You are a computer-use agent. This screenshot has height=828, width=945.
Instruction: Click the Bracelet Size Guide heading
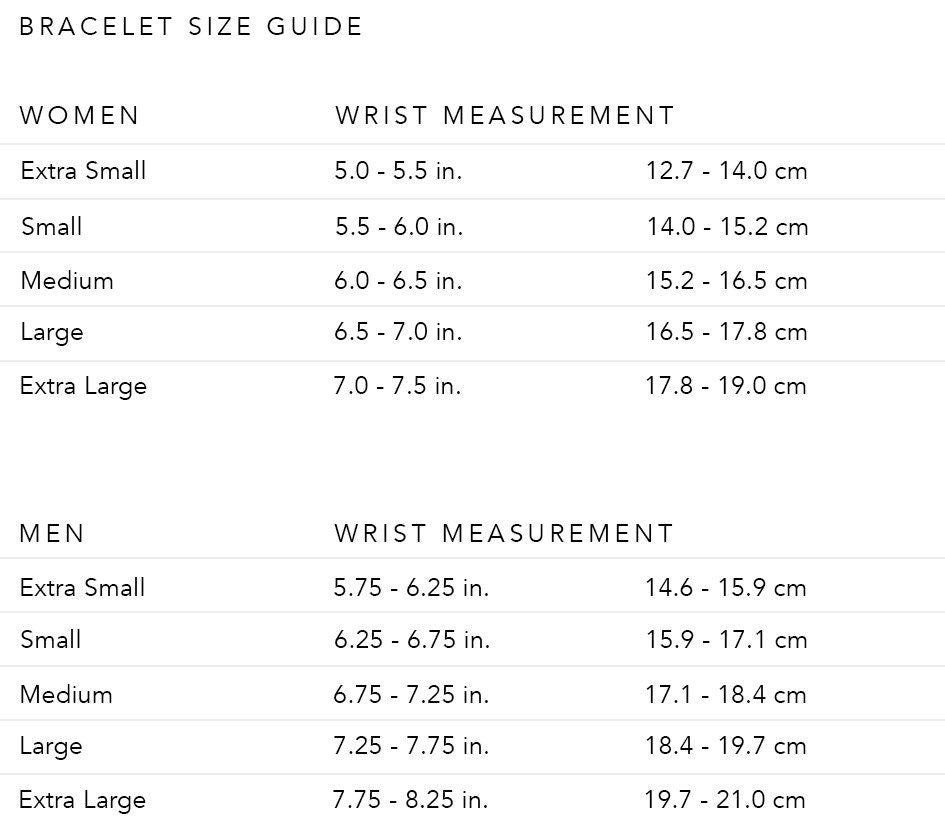pyautogui.click(x=191, y=27)
